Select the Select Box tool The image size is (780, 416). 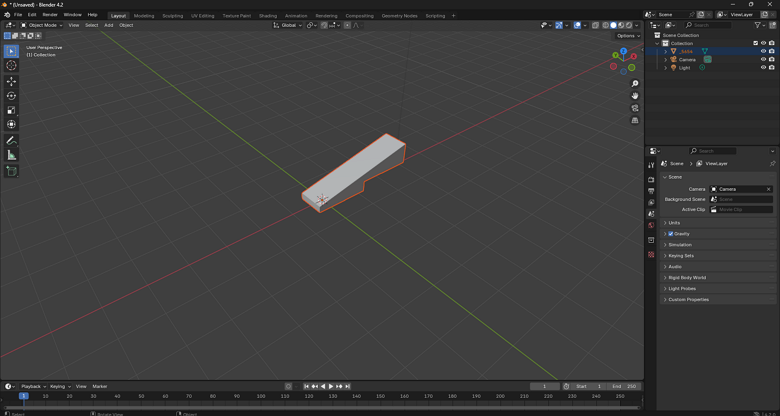point(11,51)
